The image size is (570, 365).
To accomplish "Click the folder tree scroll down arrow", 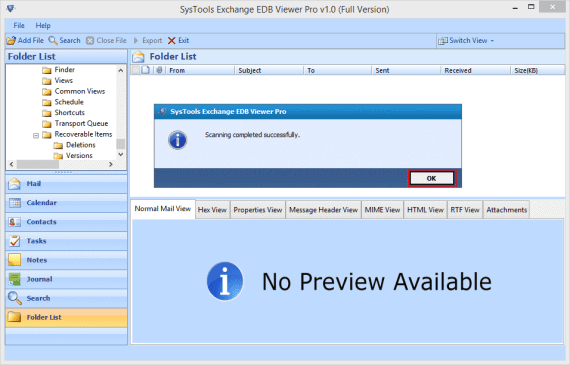I will (x=121, y=155).
